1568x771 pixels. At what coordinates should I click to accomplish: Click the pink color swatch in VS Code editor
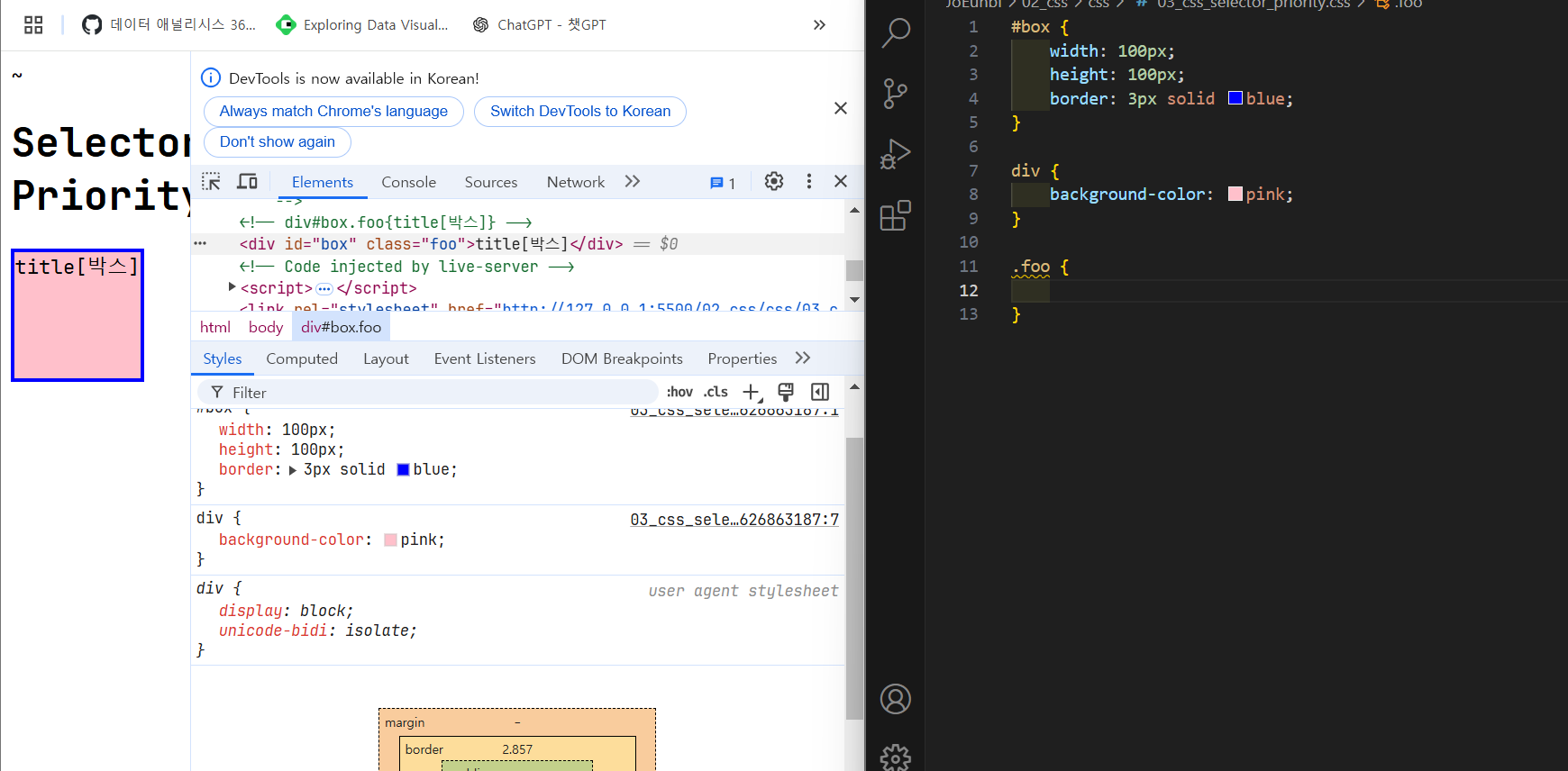[1235, 194]
